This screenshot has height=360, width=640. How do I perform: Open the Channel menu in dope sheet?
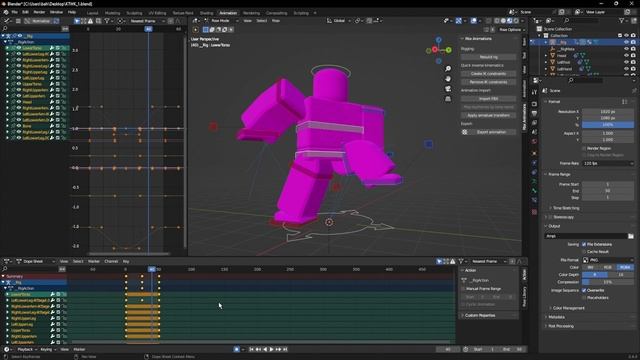(111, 261)
